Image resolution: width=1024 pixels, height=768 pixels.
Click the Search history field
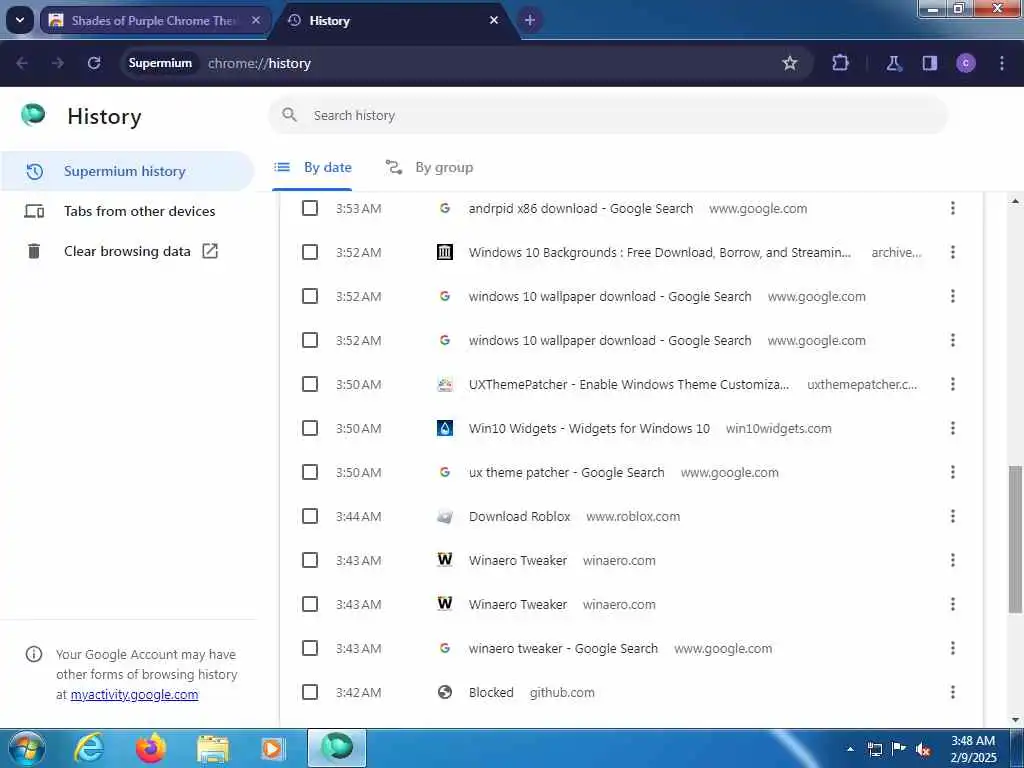coord(607,116)
